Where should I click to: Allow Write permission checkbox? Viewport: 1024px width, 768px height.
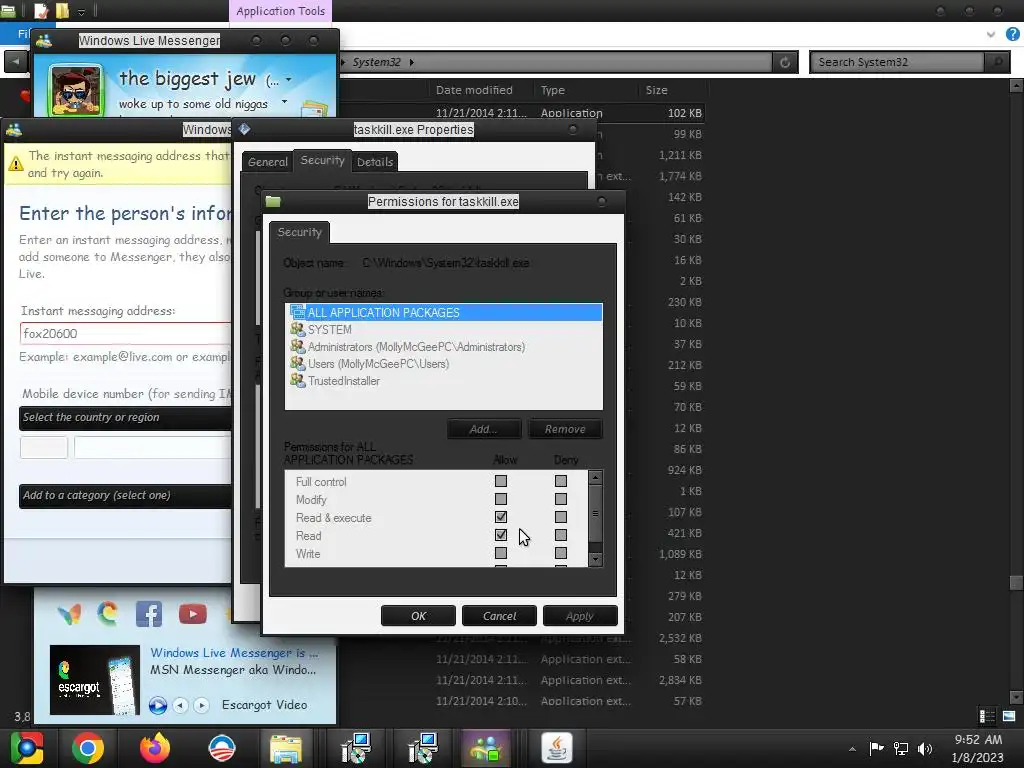[x=501, y=553]
